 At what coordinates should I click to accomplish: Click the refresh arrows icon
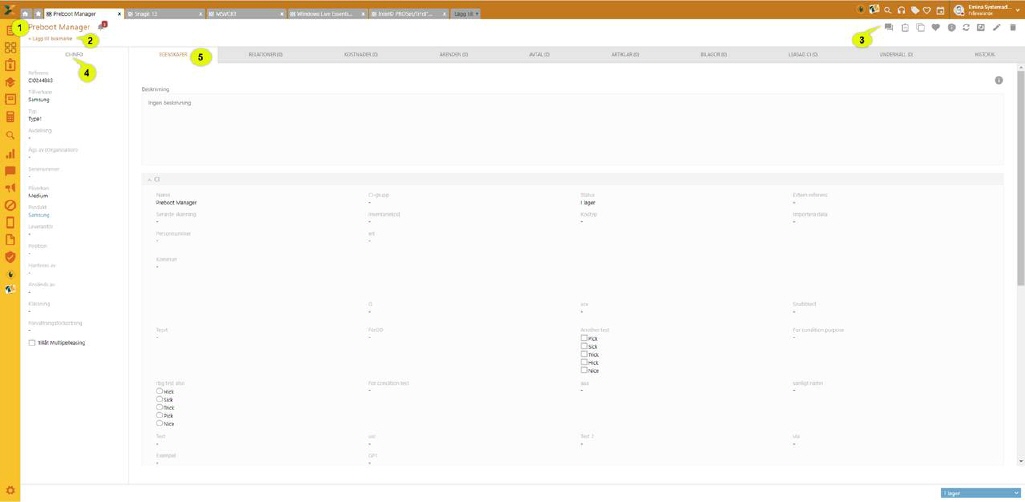point(965,27)
